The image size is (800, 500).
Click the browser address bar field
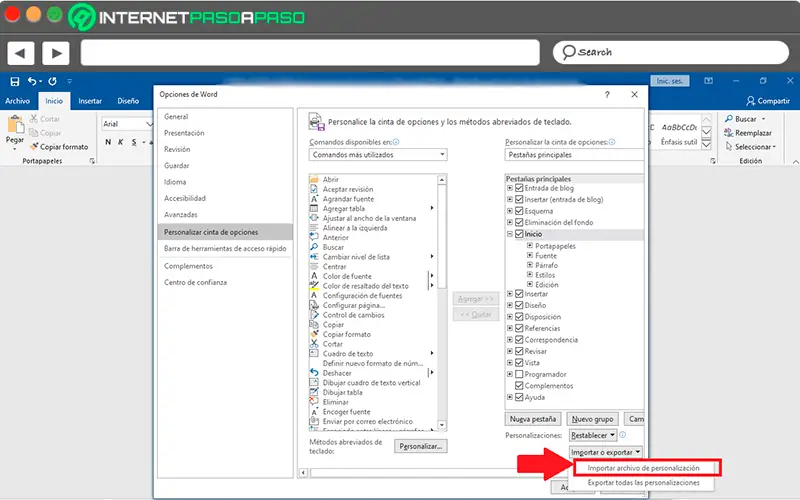point(310,53)
